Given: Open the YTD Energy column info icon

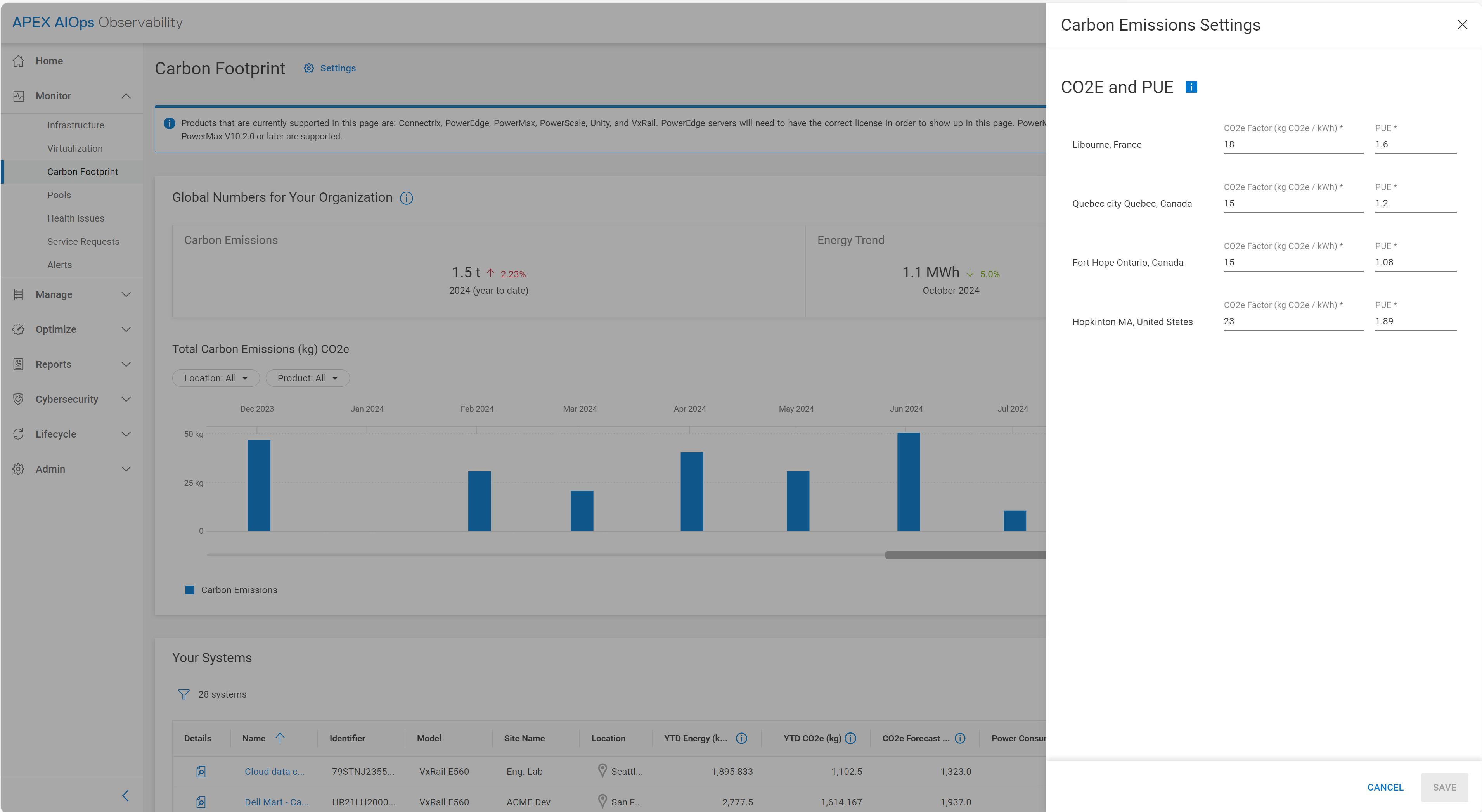Looking at the screenshot, I should point(741,738).
